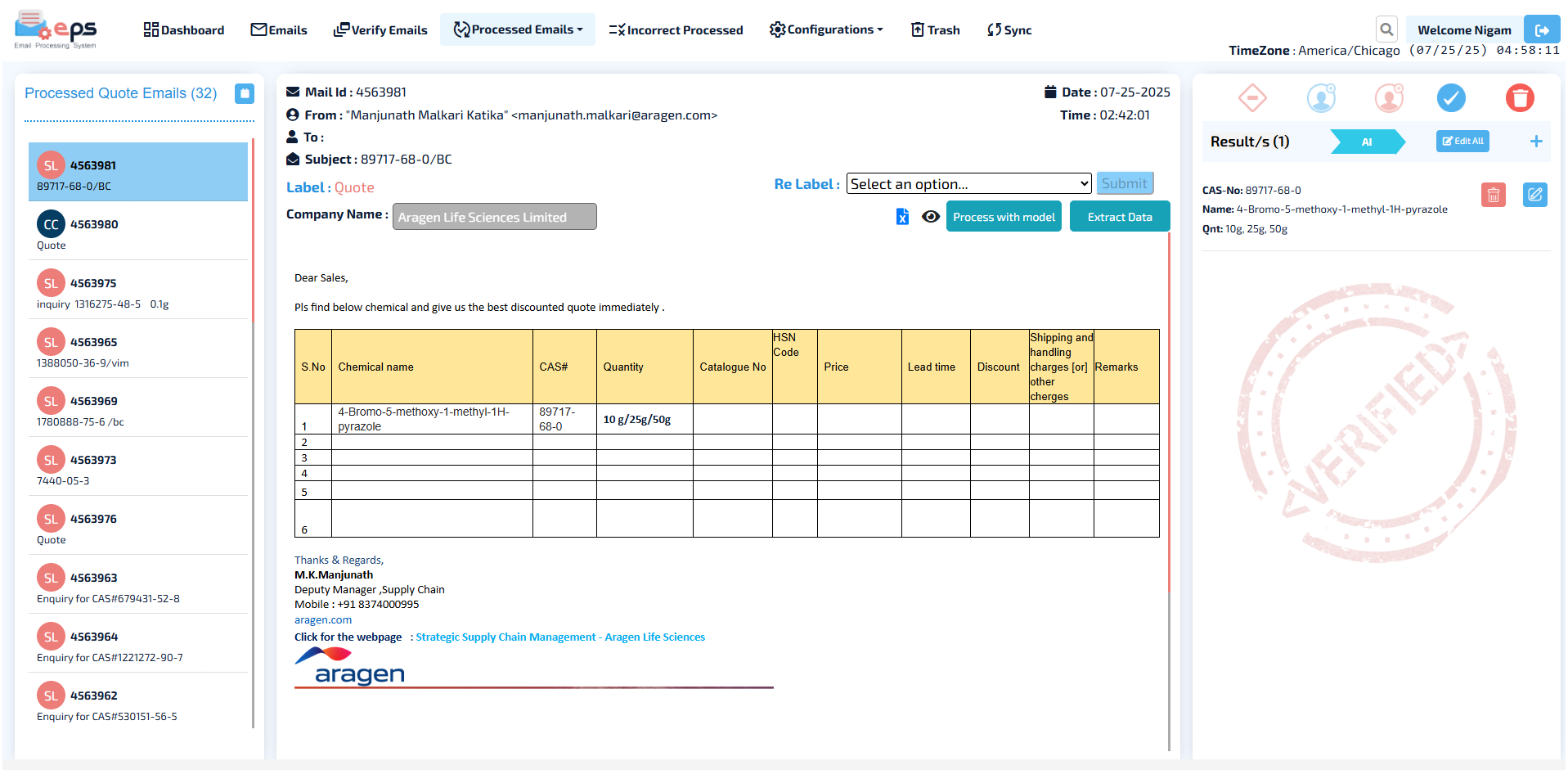Click the blue checkmark verify icon
Image resolution: width=1568 pixels, height=770 pixels.
[x=1451, y=98]
